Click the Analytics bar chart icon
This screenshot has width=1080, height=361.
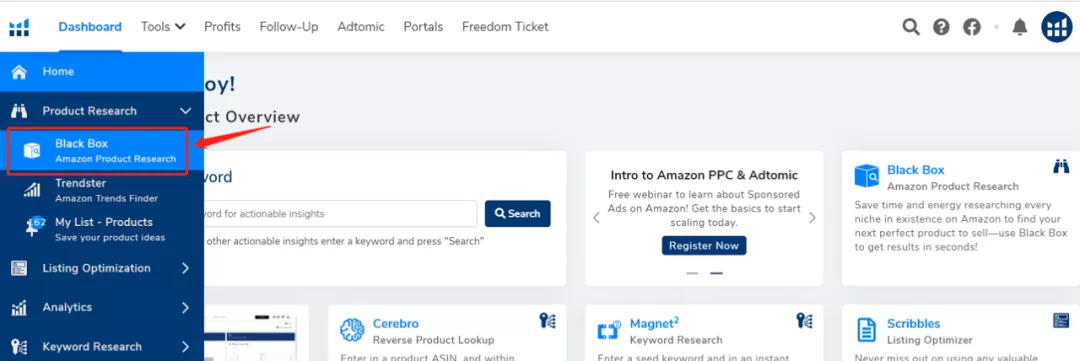click(x=19, y=307)
